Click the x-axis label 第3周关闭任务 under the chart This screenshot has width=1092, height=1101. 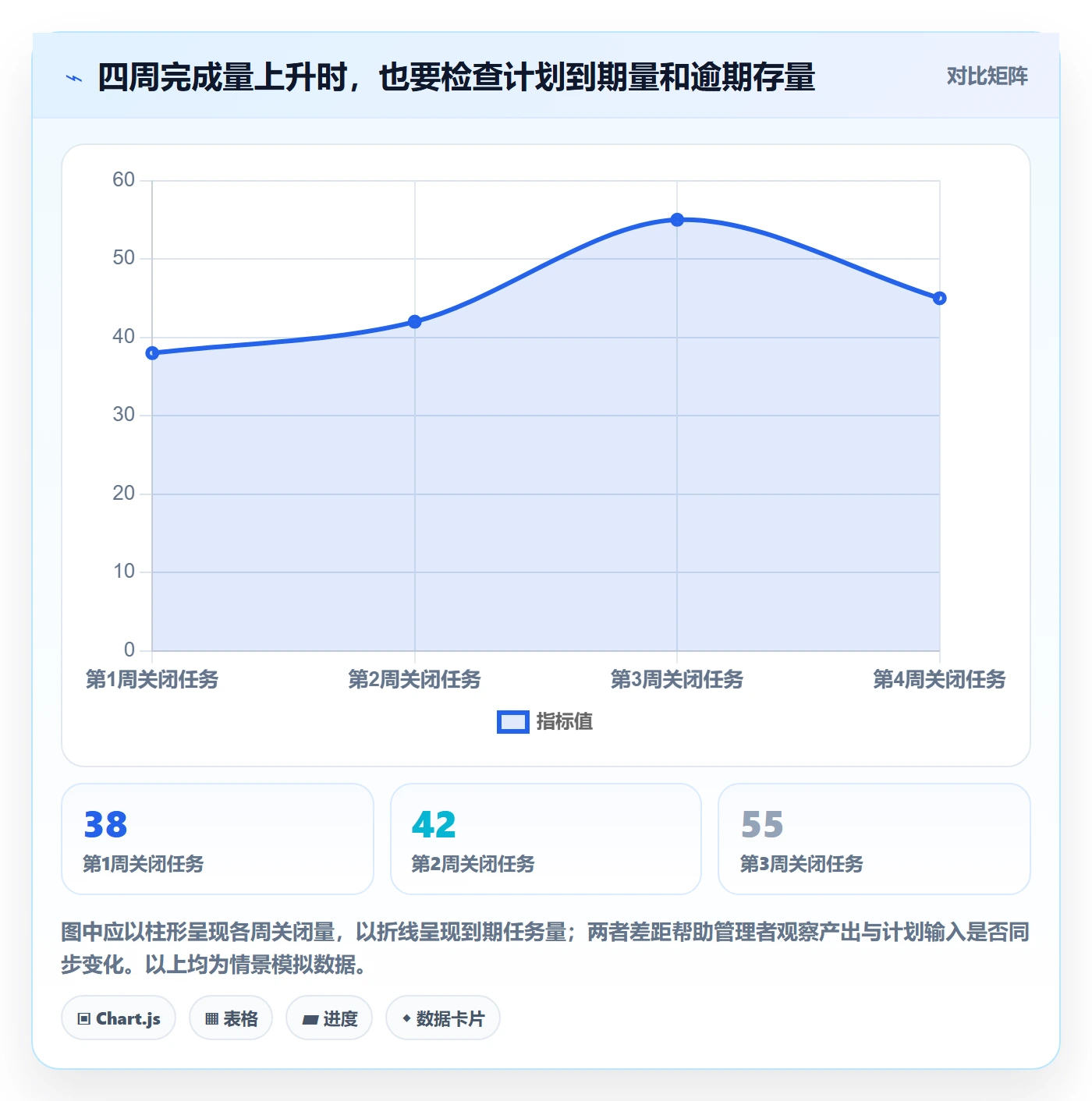[677, 679]
